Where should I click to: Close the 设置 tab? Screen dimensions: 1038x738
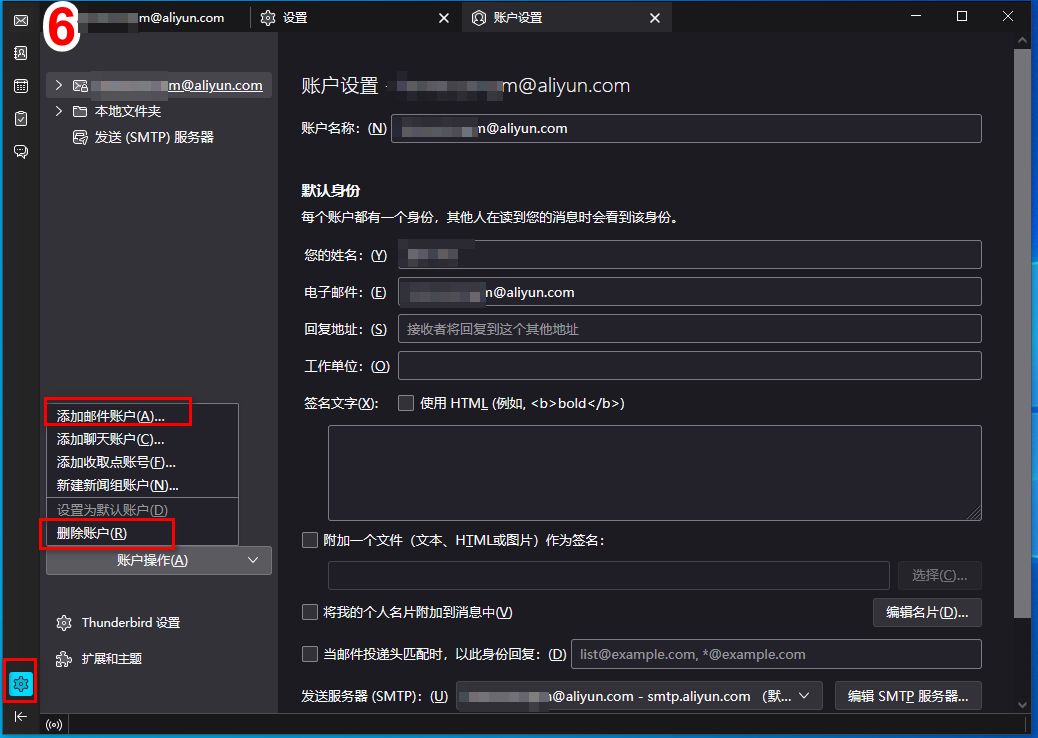tap(444, 18)
